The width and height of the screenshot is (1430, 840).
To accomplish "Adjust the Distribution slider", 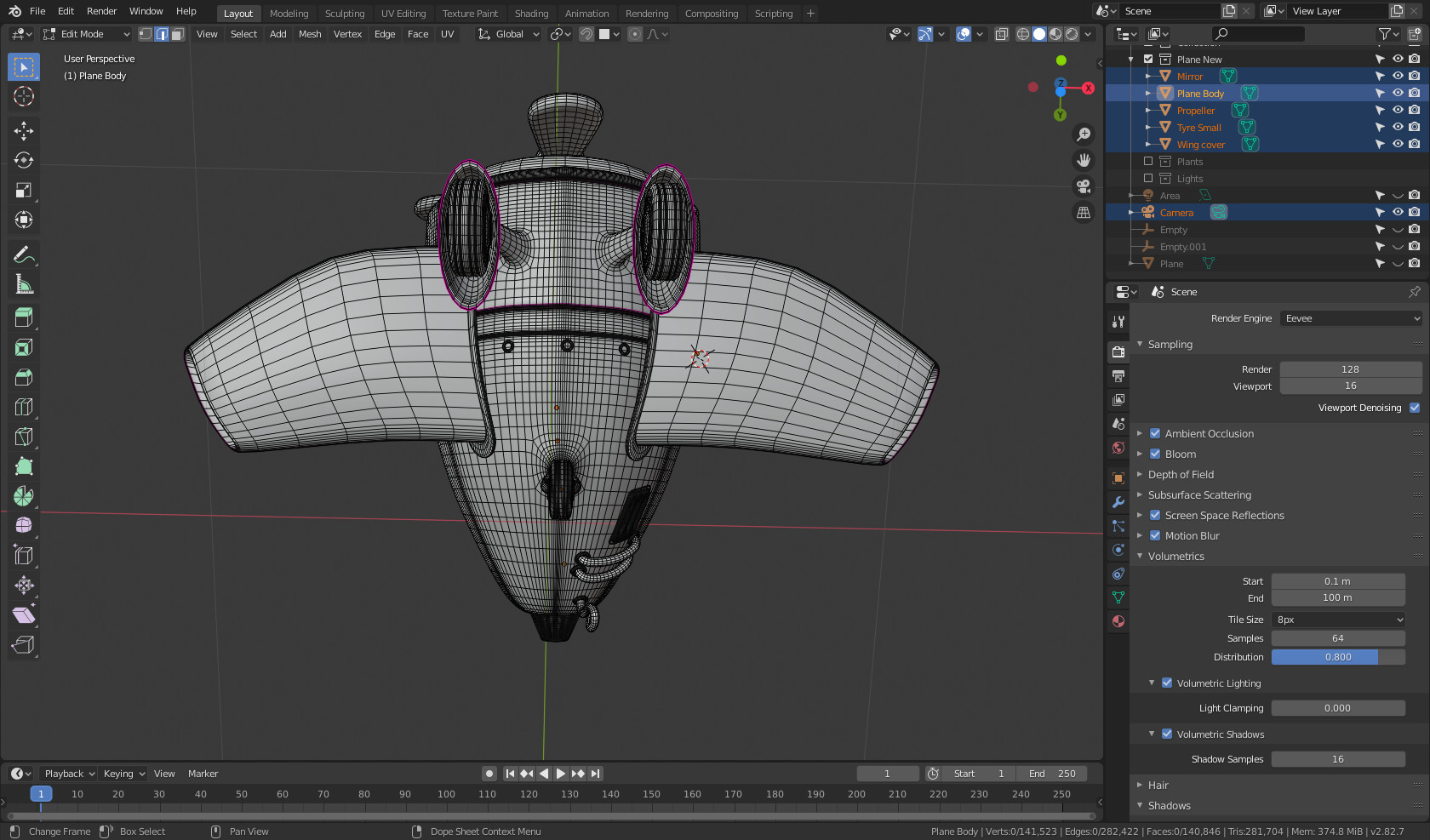I will point(1338,657).
